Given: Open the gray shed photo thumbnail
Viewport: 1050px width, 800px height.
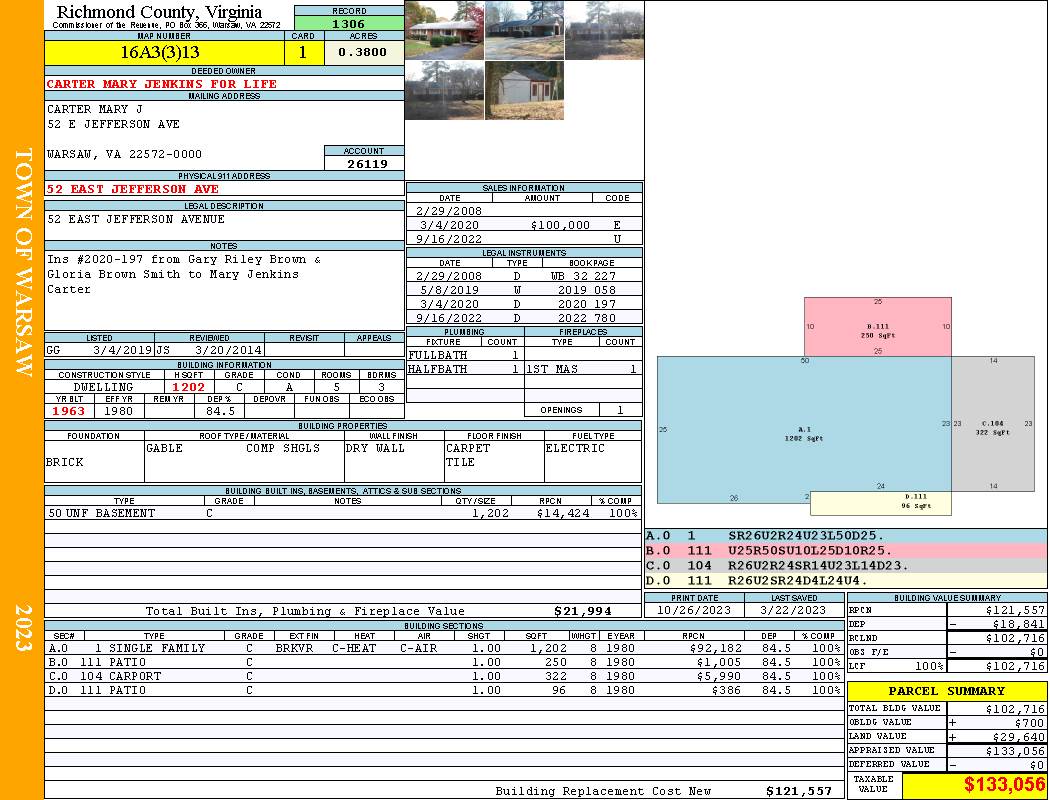Looking at the screenshot, I should coord(524,91).
